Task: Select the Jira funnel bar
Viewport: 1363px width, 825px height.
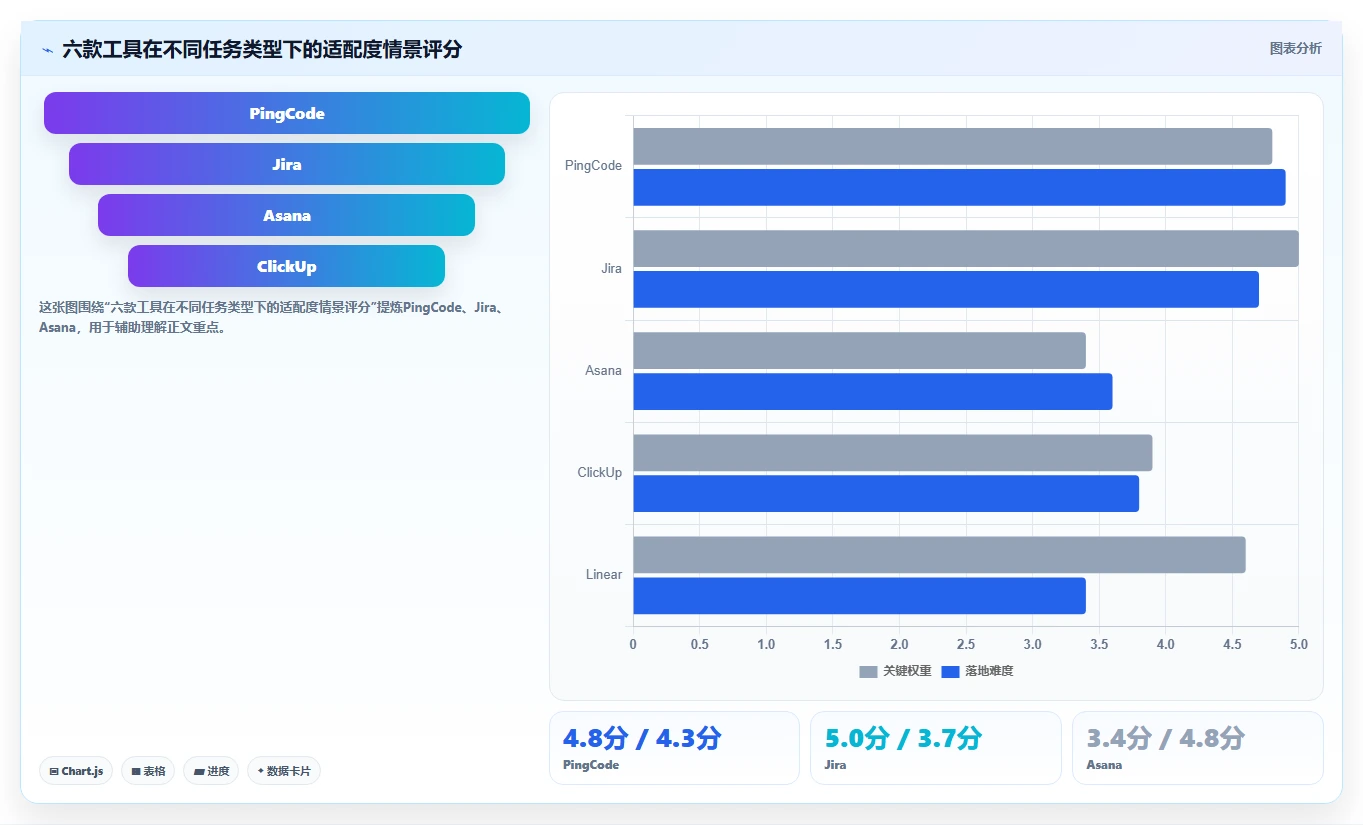Action: click(x=287, y=164)
